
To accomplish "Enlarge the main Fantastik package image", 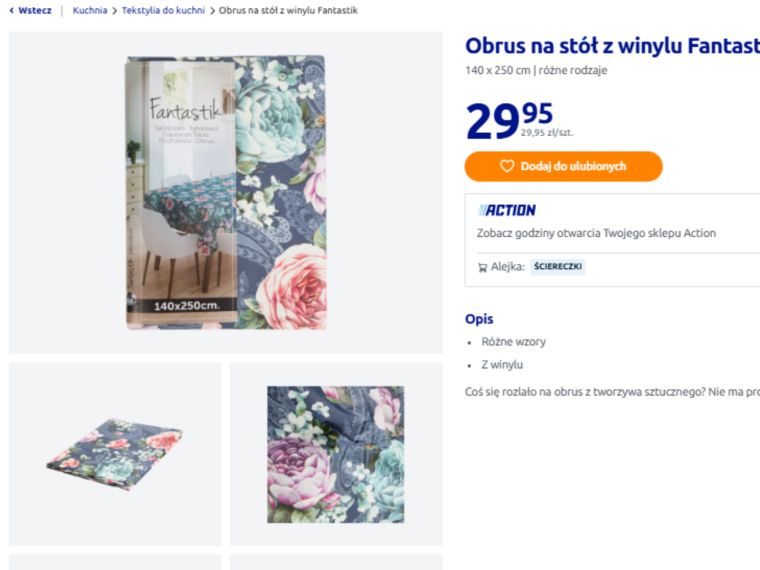I will (x=226, y=192).
